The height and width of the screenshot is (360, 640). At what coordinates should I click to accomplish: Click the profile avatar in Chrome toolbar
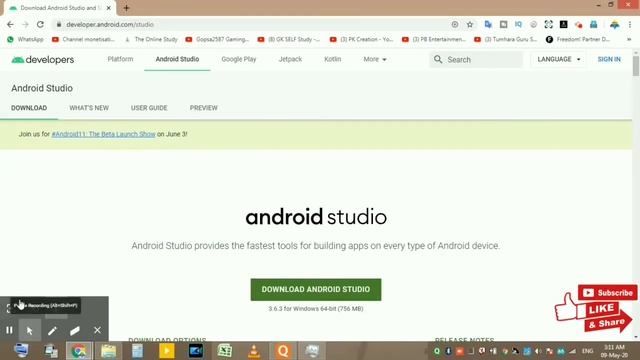coord(614,24)
